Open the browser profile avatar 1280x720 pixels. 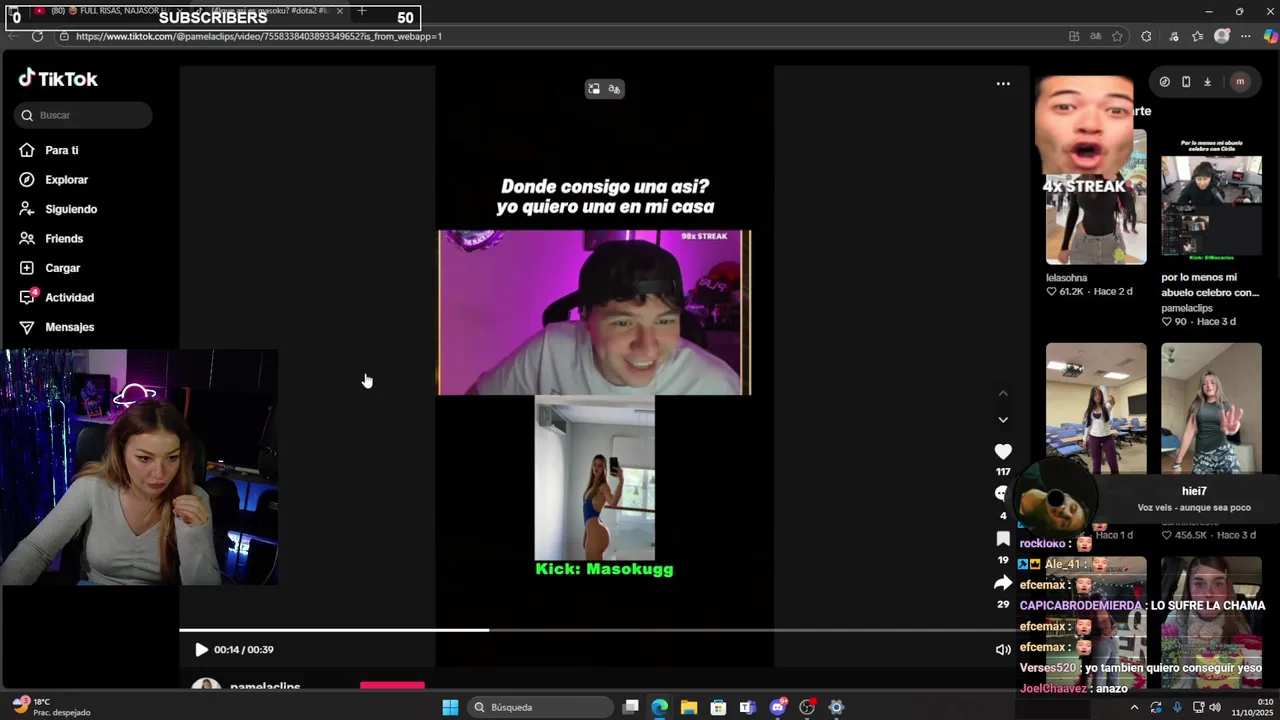(x=1221, y=36)
